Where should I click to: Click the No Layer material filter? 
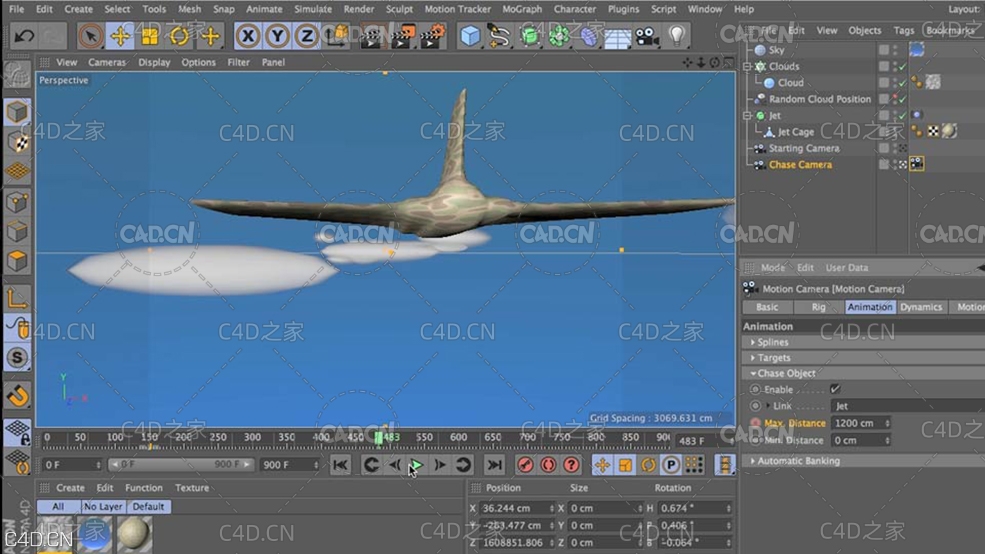coord(103,506)
